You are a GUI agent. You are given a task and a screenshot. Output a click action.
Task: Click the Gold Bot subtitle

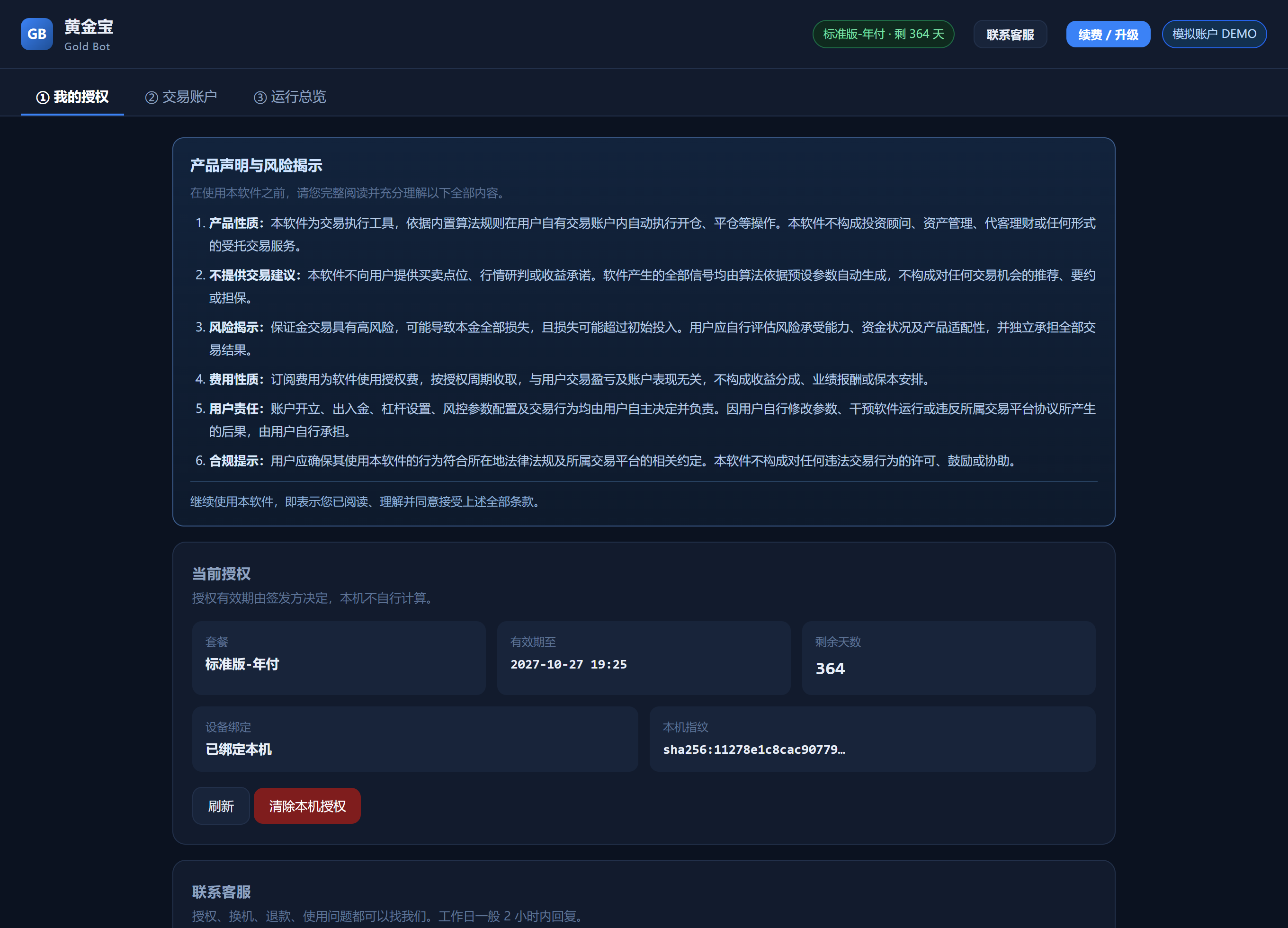pyautogui.click(x=87, y=46)
